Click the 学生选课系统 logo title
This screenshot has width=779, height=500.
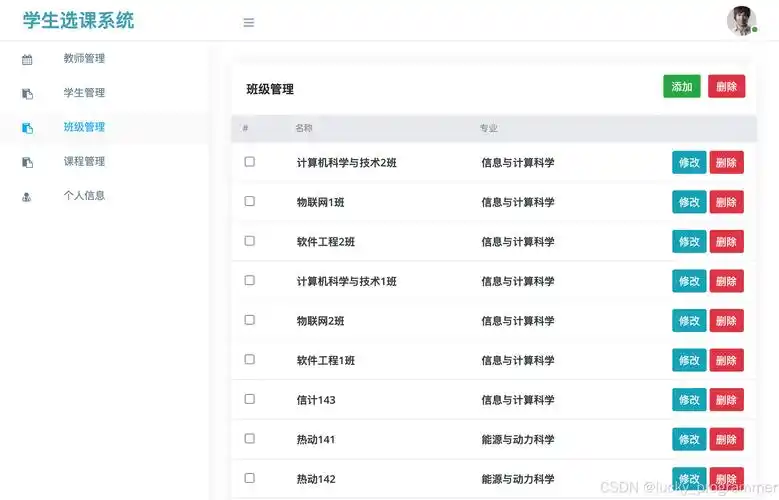78,20
